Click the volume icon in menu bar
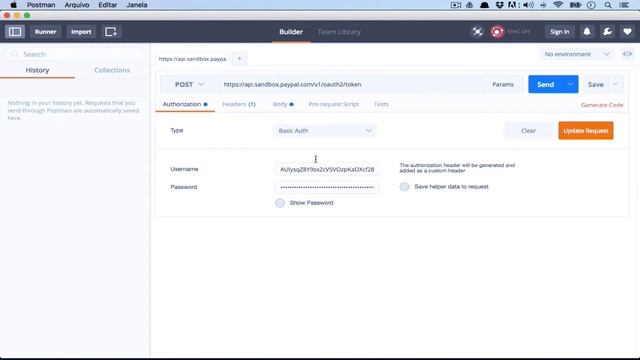 (528, 5)
